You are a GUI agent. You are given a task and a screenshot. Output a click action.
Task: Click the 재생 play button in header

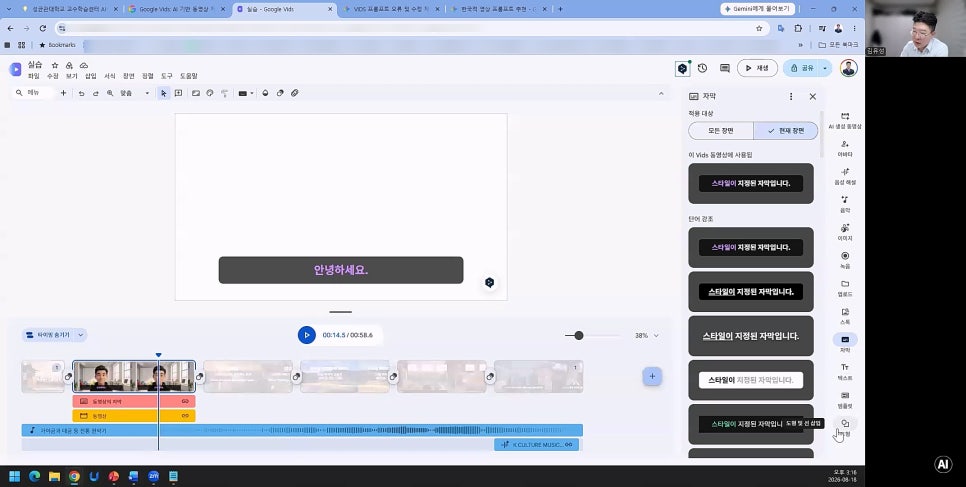[757, 68]
